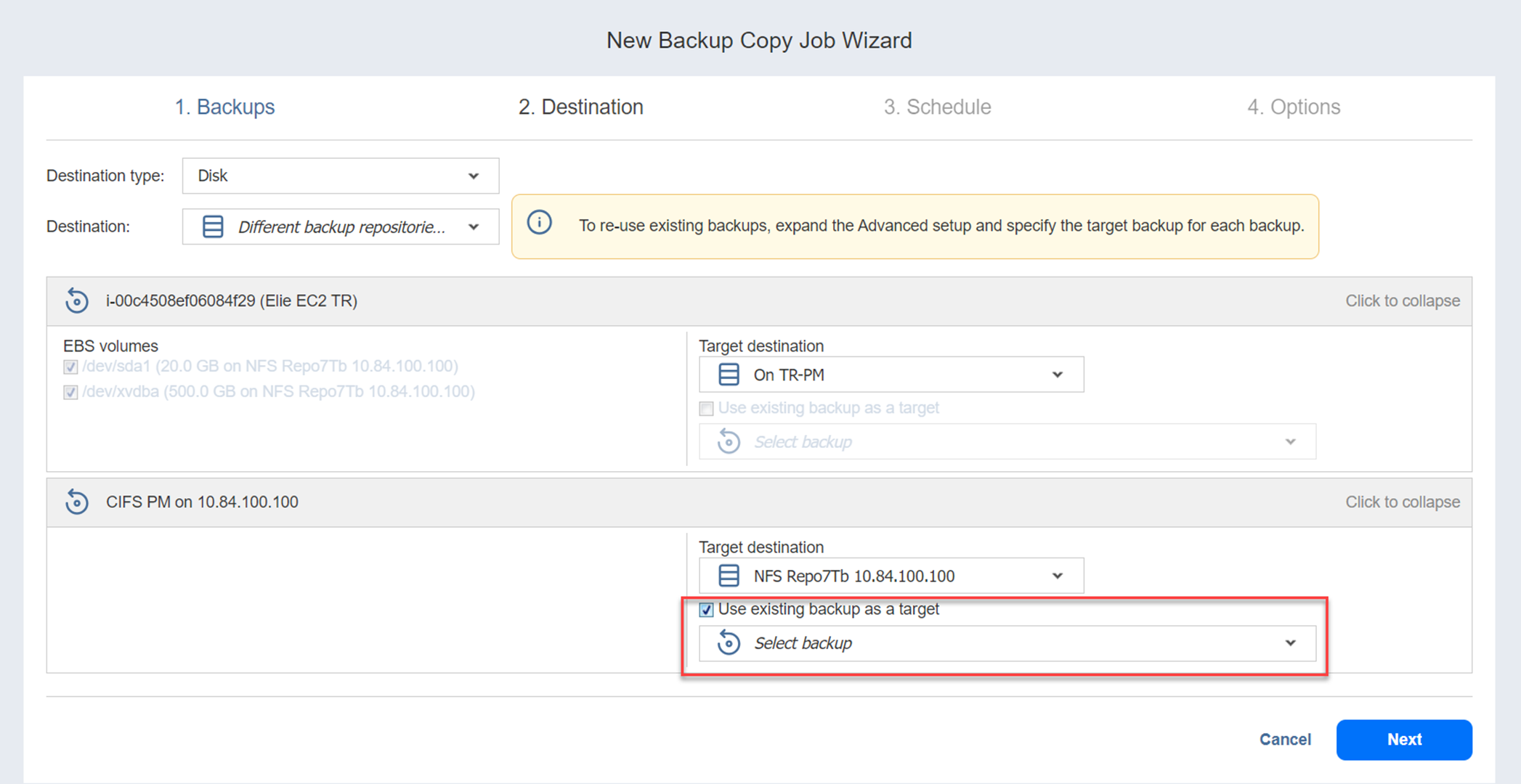Open the NFS Repo7Tb target destination dropdown

point(1057,576)
